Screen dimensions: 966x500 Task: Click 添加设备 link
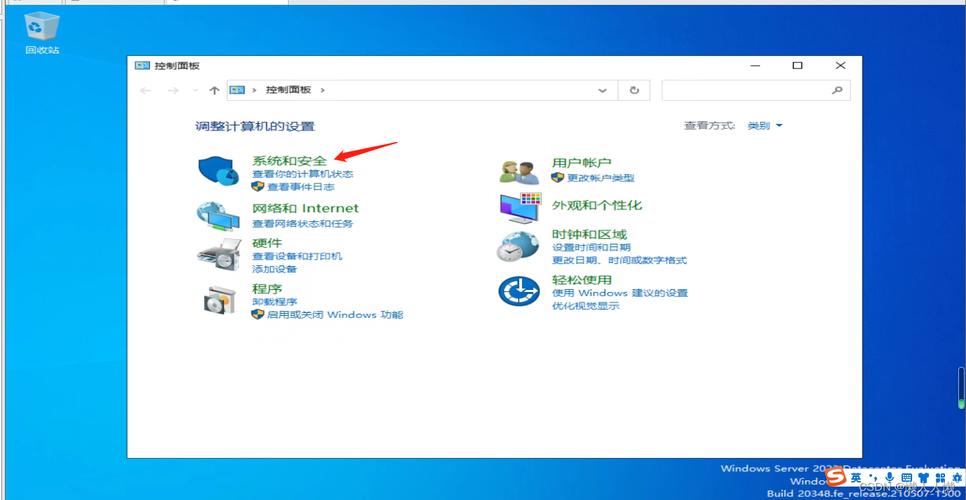click(275, 269)
